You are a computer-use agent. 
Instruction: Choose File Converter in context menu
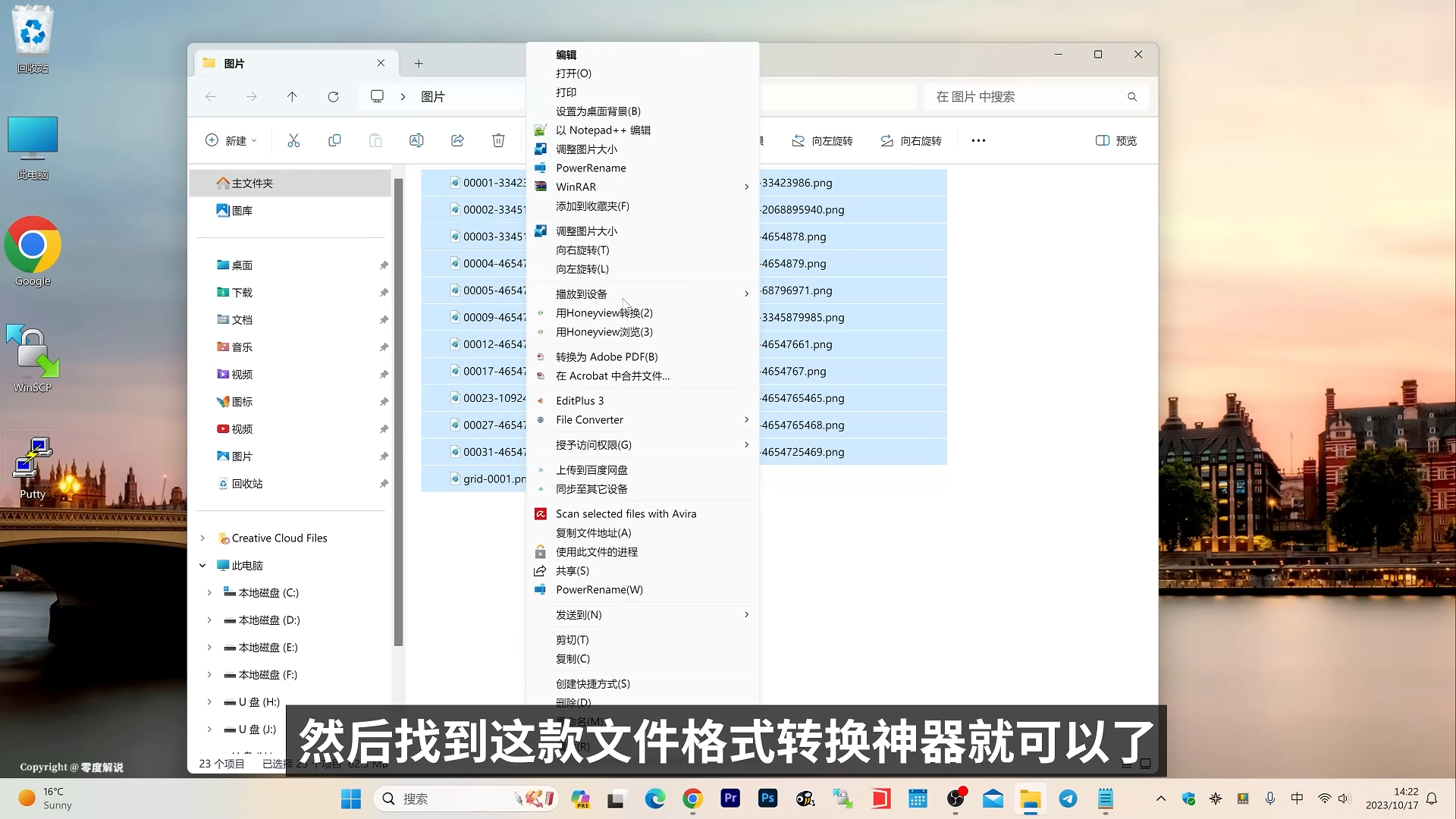(589, 419)
